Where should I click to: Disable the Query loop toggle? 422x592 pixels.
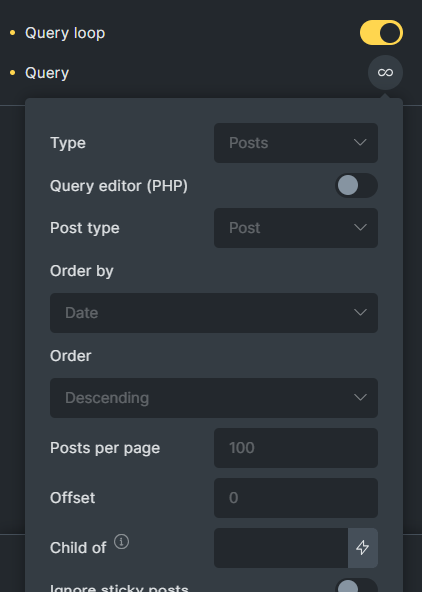tap(381, 32)
